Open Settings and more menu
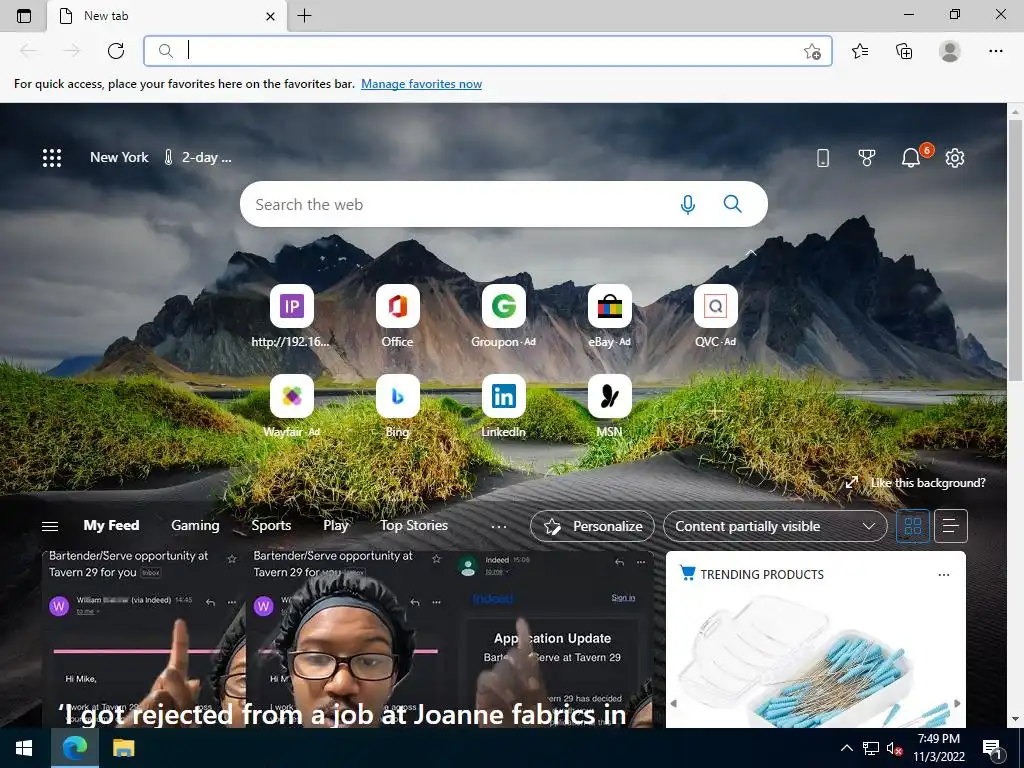Image resolution: width=1024 pixels, height=768 pixels. (x=995, y=51)
